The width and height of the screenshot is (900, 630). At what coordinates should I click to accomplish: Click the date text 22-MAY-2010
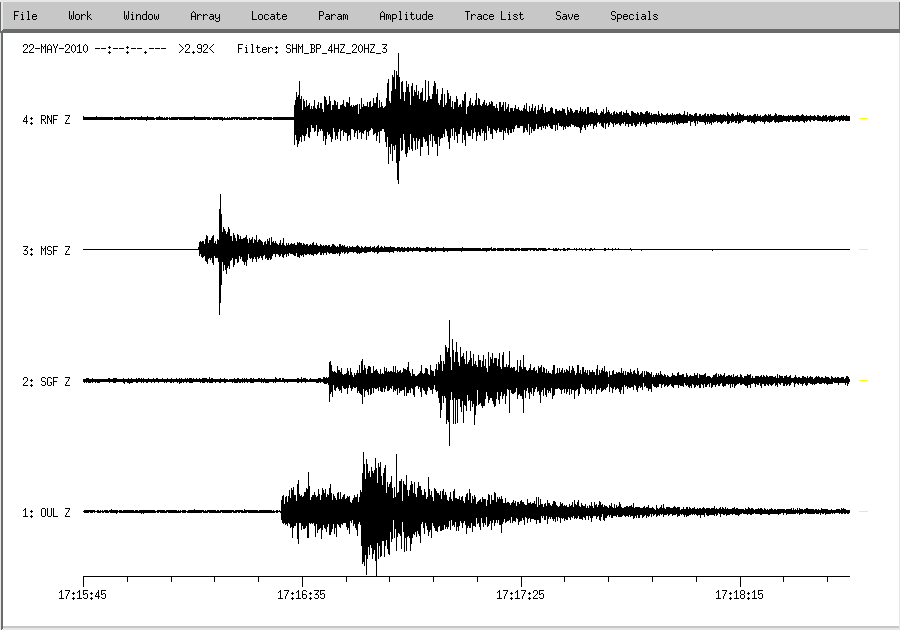(x=55, y=49)
